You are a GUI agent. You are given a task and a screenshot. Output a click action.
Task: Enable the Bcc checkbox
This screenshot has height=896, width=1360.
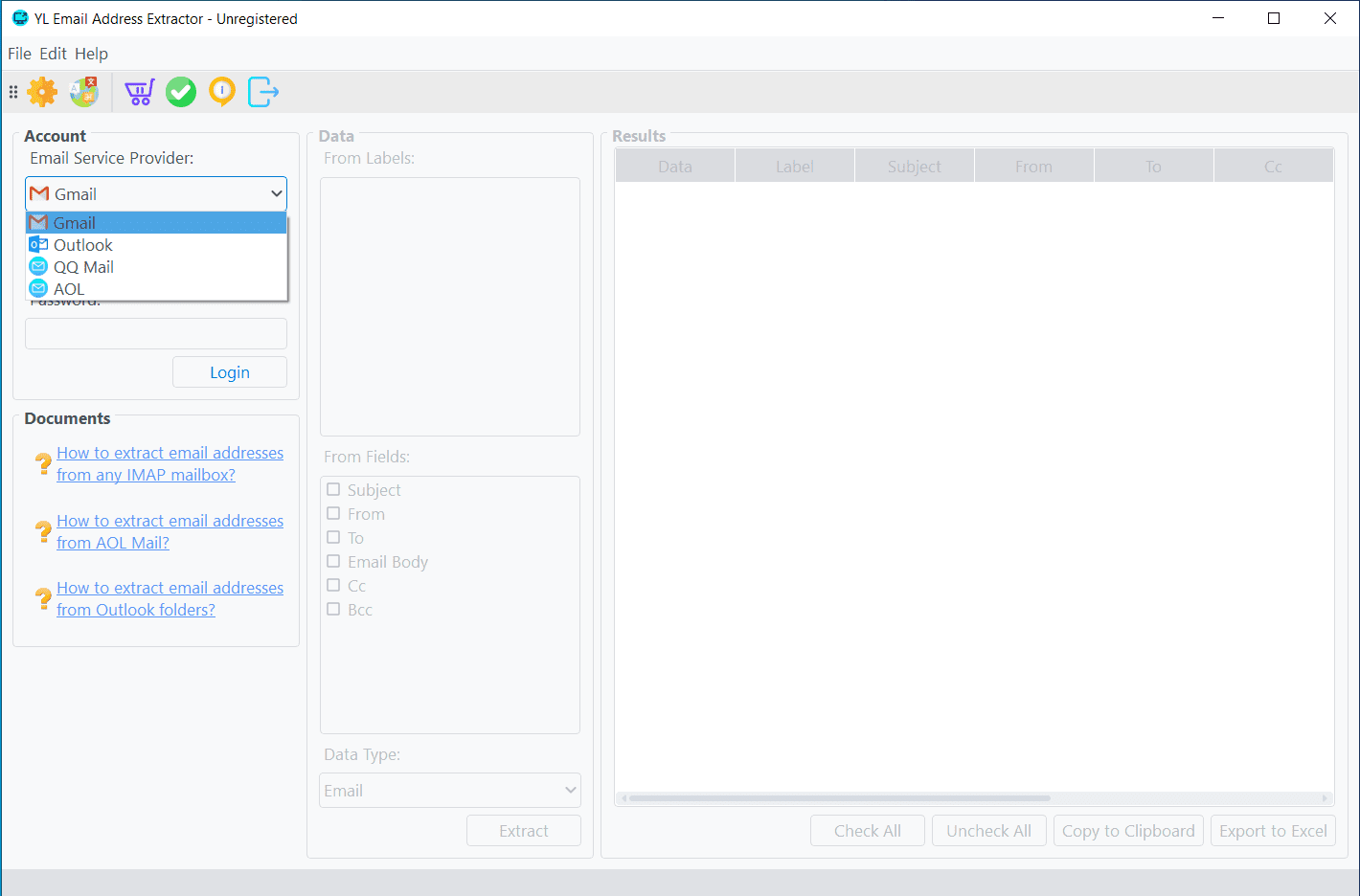333,609
